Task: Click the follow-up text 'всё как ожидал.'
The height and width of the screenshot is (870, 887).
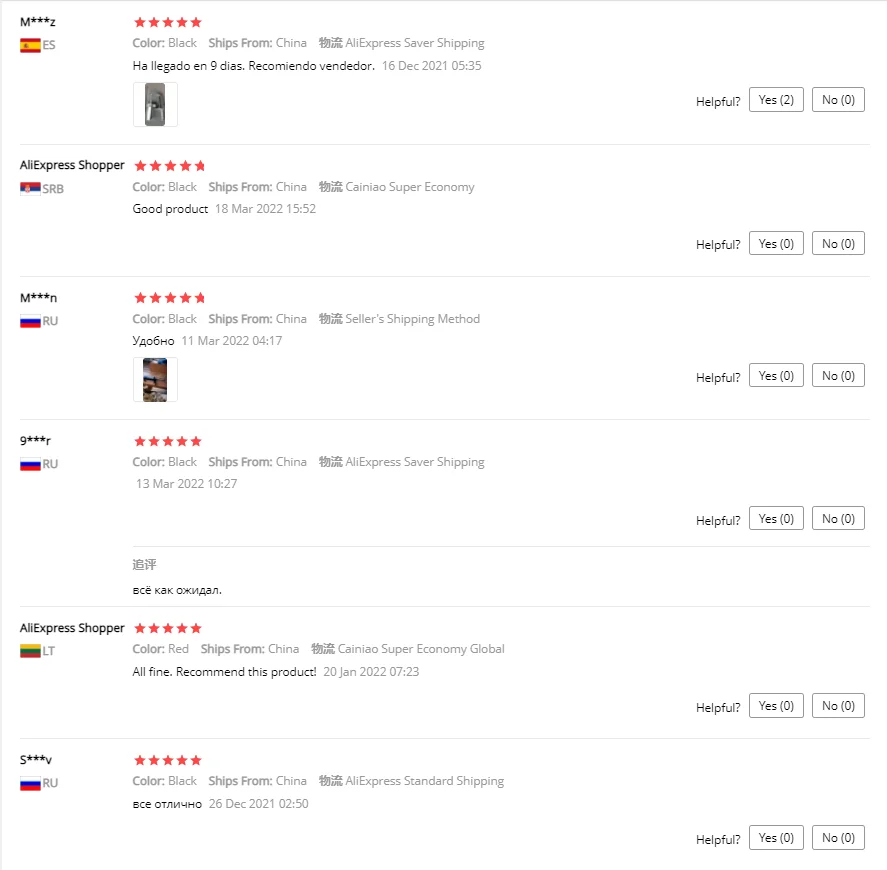Action: click(x=177, y=590)
